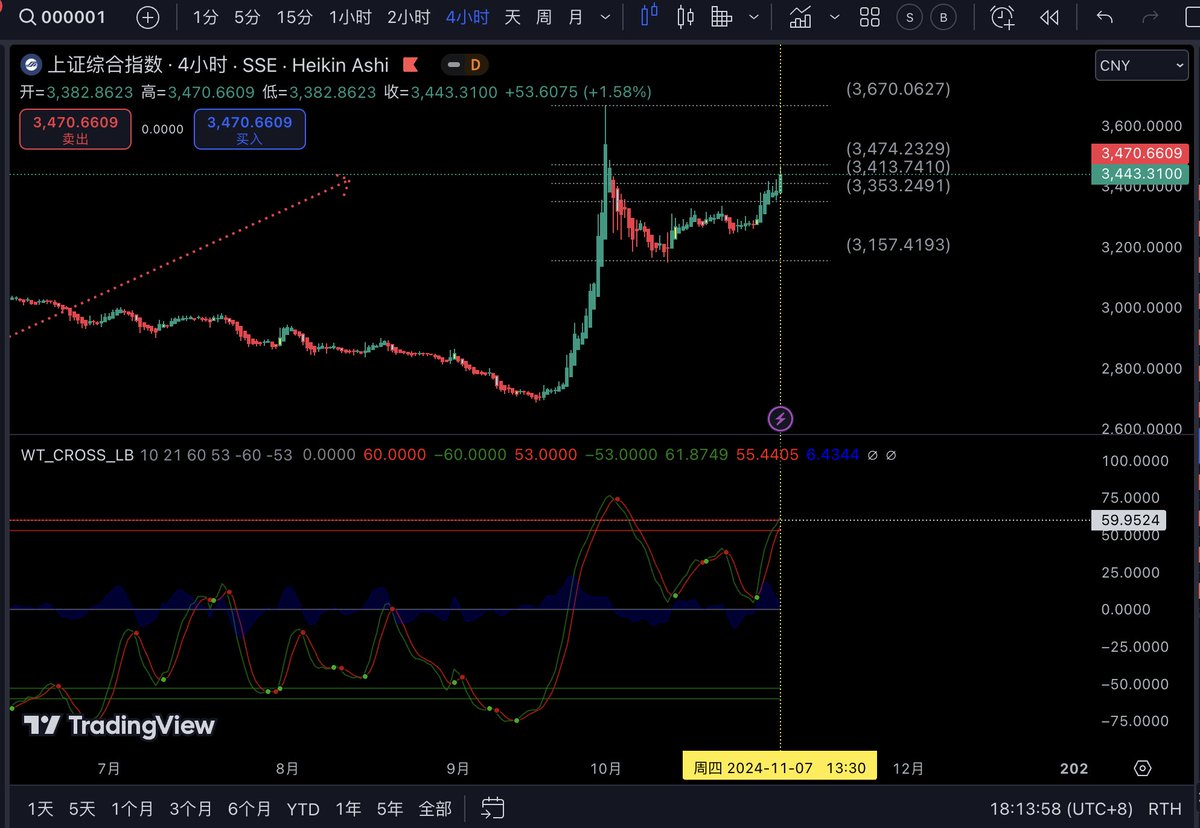Image resolution: width=1200 pixels, height=828 pixels.
Task: Switch to 月 monthly timeframe
Action: point(574,17)
